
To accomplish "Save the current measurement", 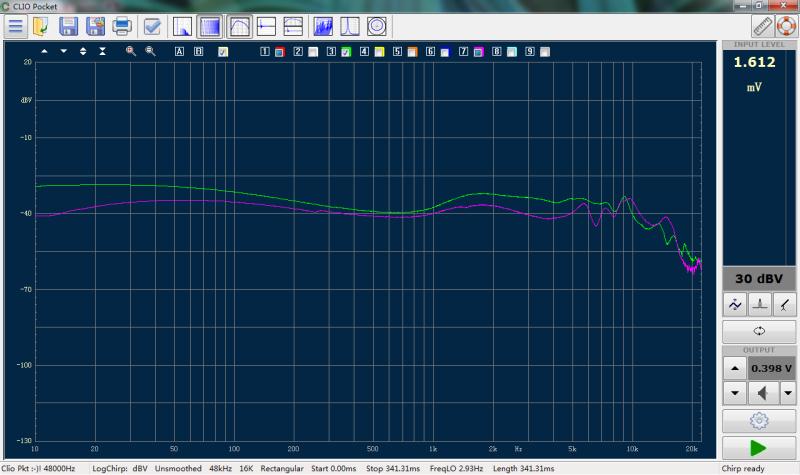I will (x=68, y=26).
